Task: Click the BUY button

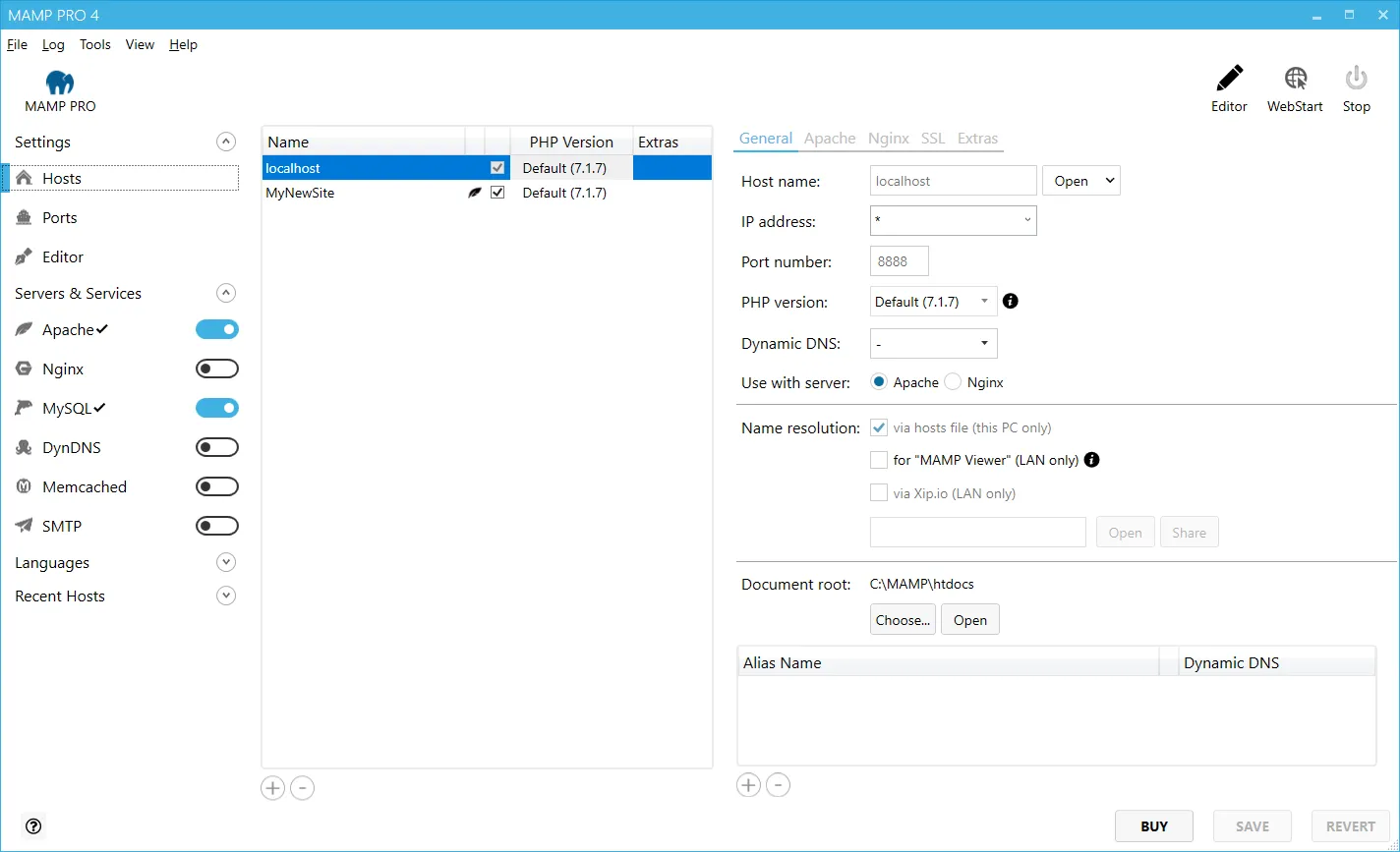Action: [1154, 826]
